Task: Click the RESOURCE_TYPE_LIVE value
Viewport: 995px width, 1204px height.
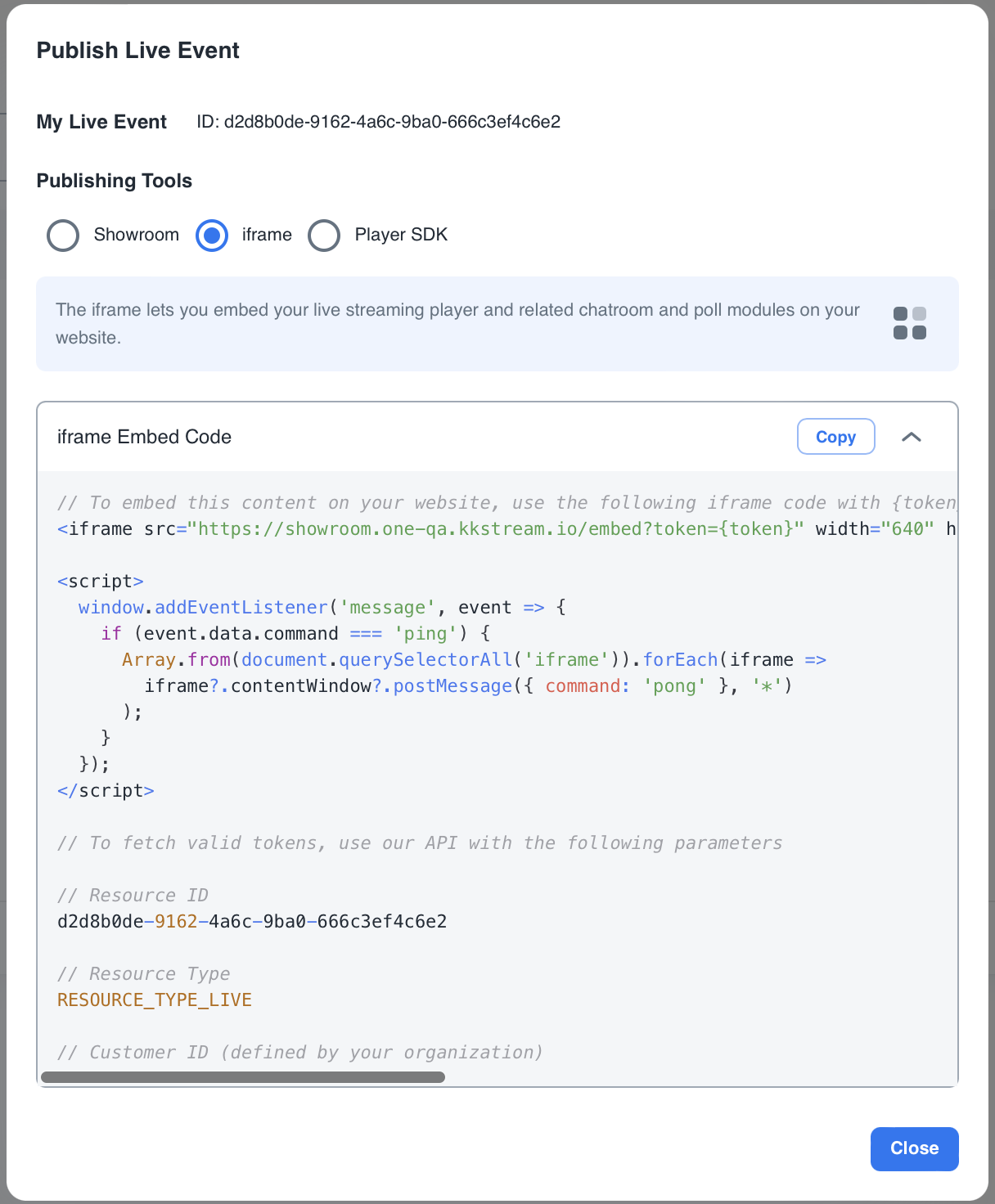Action: [155, 1000]
